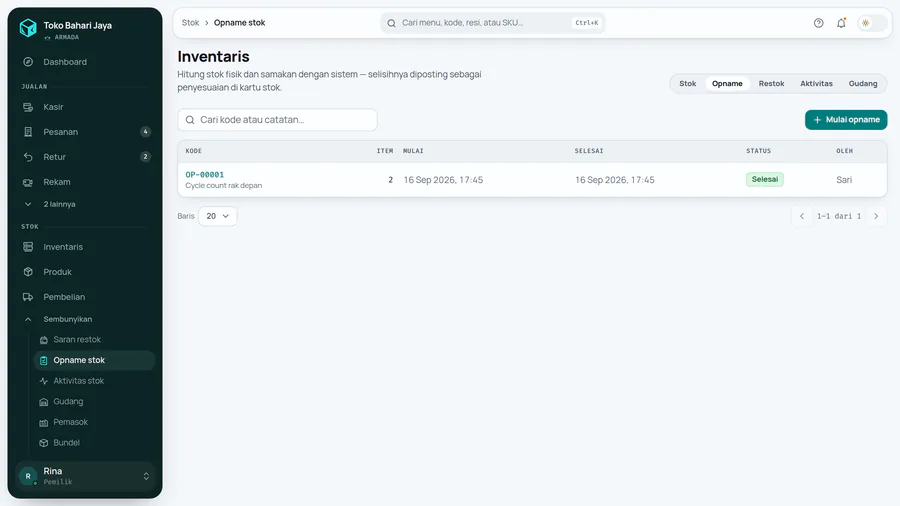Toggle the light/dark theme switch

click(x=872, y=23)
